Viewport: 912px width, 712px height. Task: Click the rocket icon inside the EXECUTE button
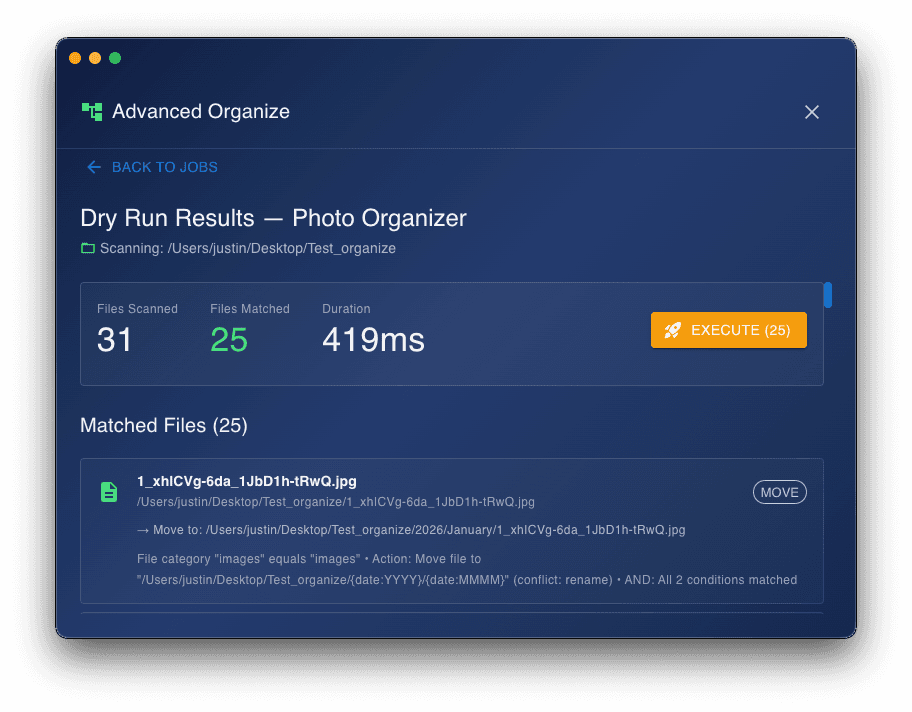tap(672, 329)
